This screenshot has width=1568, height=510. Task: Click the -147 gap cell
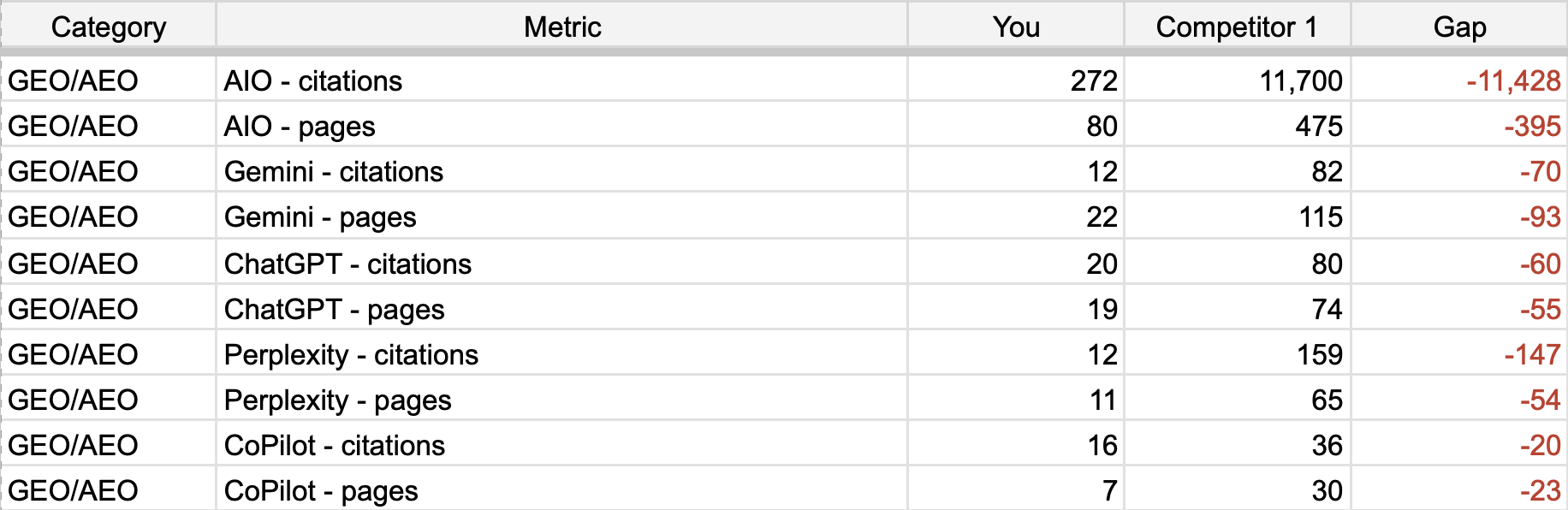tap(1531, 355)
